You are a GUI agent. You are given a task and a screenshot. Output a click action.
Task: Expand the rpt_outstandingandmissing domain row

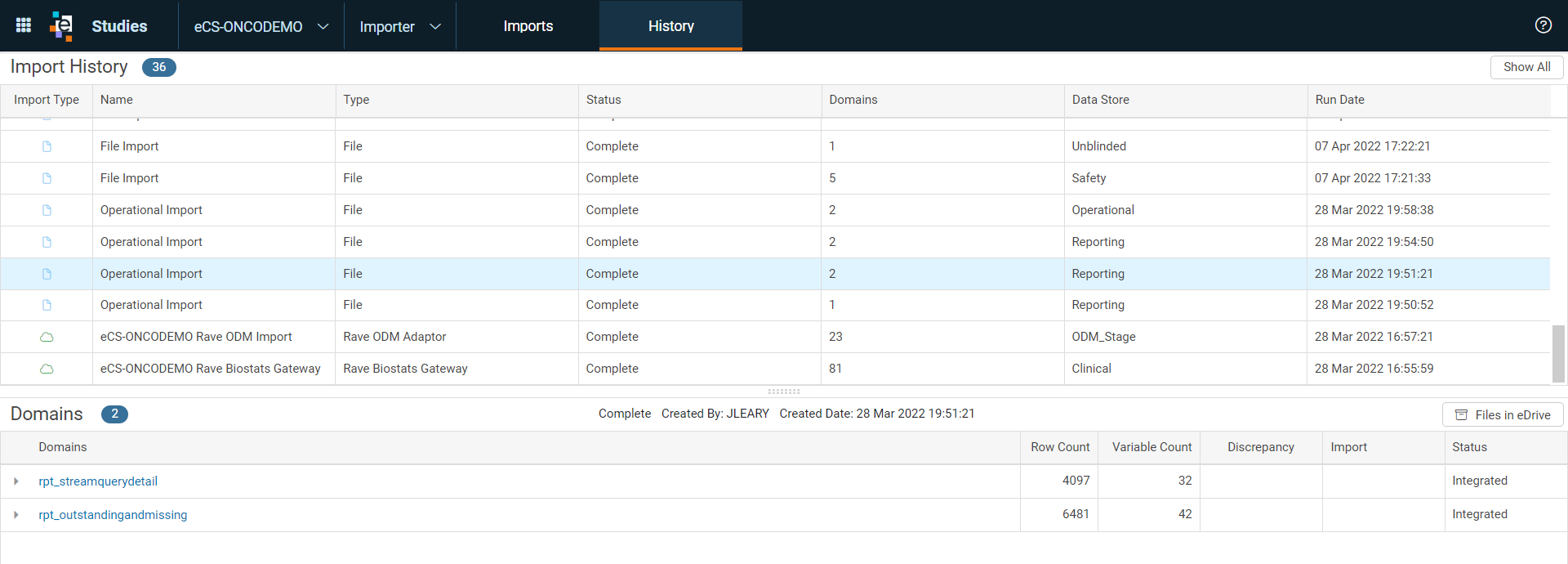click(16, 515)
